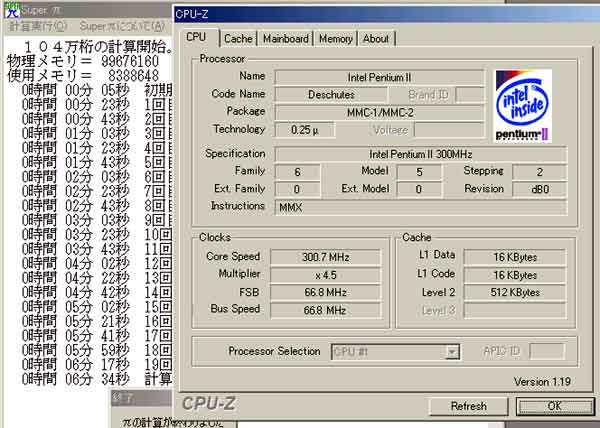Open the Super PI about menu
The height and width of the screenshot is (428, 600).
click(x=122, y=26)
